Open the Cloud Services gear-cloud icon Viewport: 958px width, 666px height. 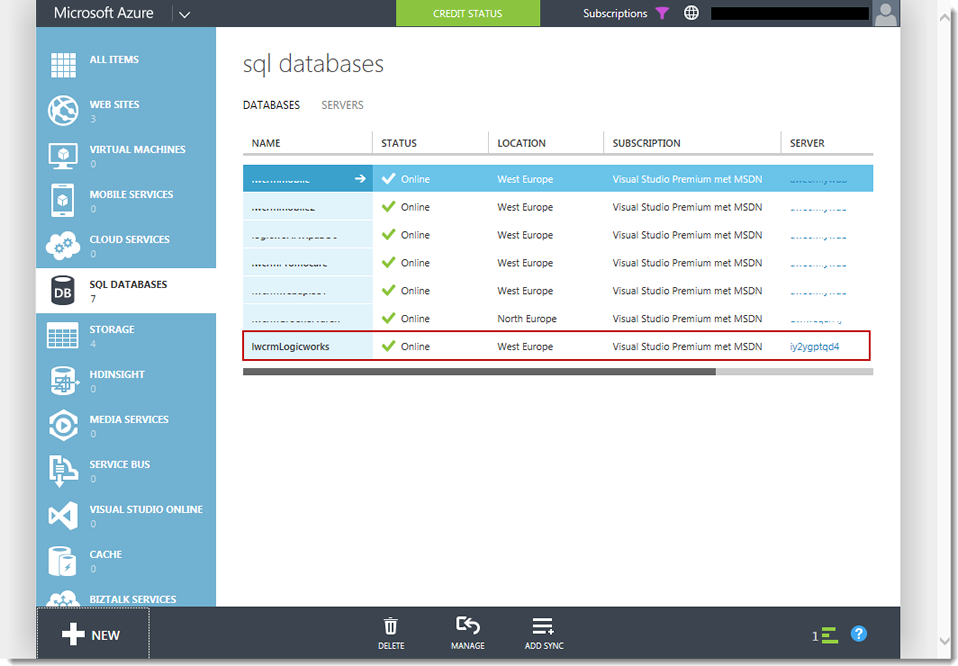coord(63,246)
